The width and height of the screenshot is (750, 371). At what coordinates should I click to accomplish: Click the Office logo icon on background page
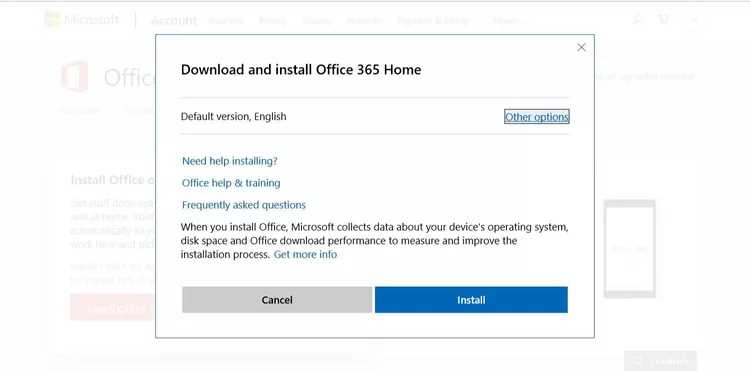(75, 76)
